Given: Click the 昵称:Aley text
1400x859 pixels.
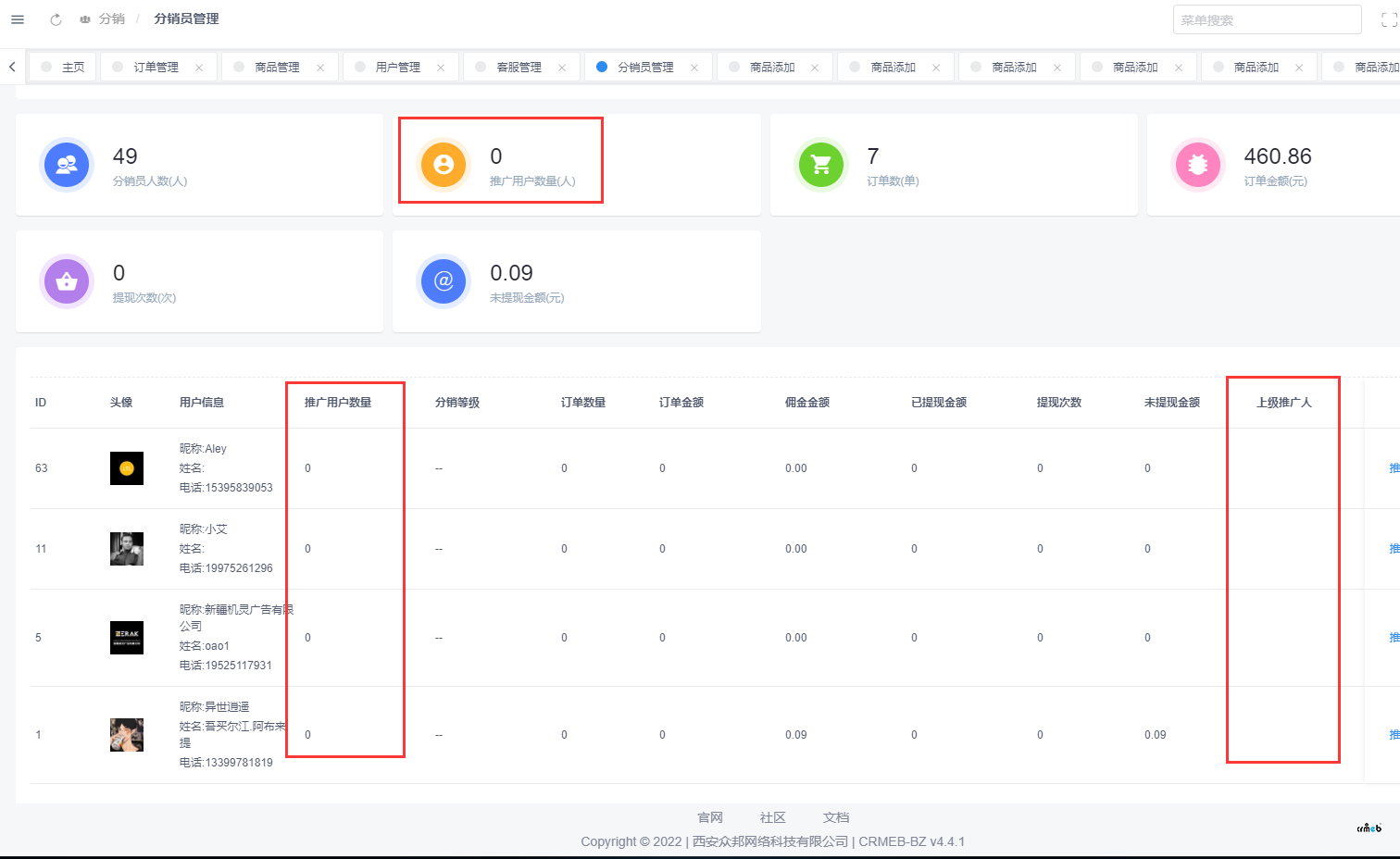Looking at the screenshot, I should pos(203,449).
